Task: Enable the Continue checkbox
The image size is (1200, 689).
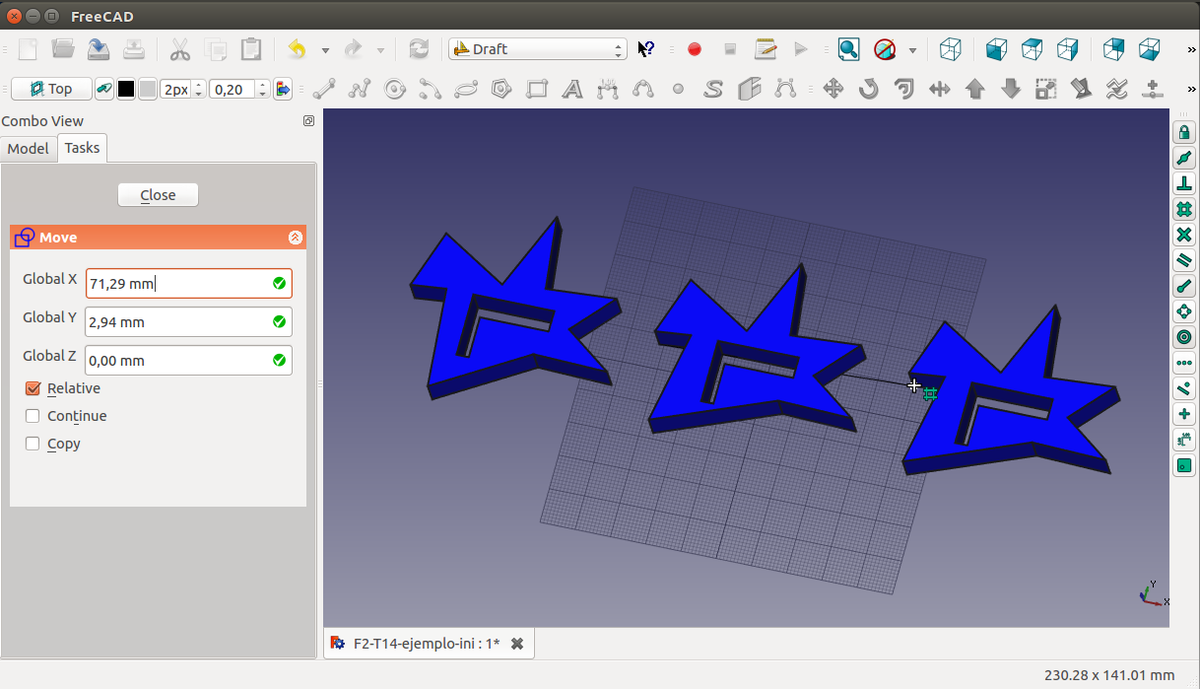Action: tap(33, 416)
